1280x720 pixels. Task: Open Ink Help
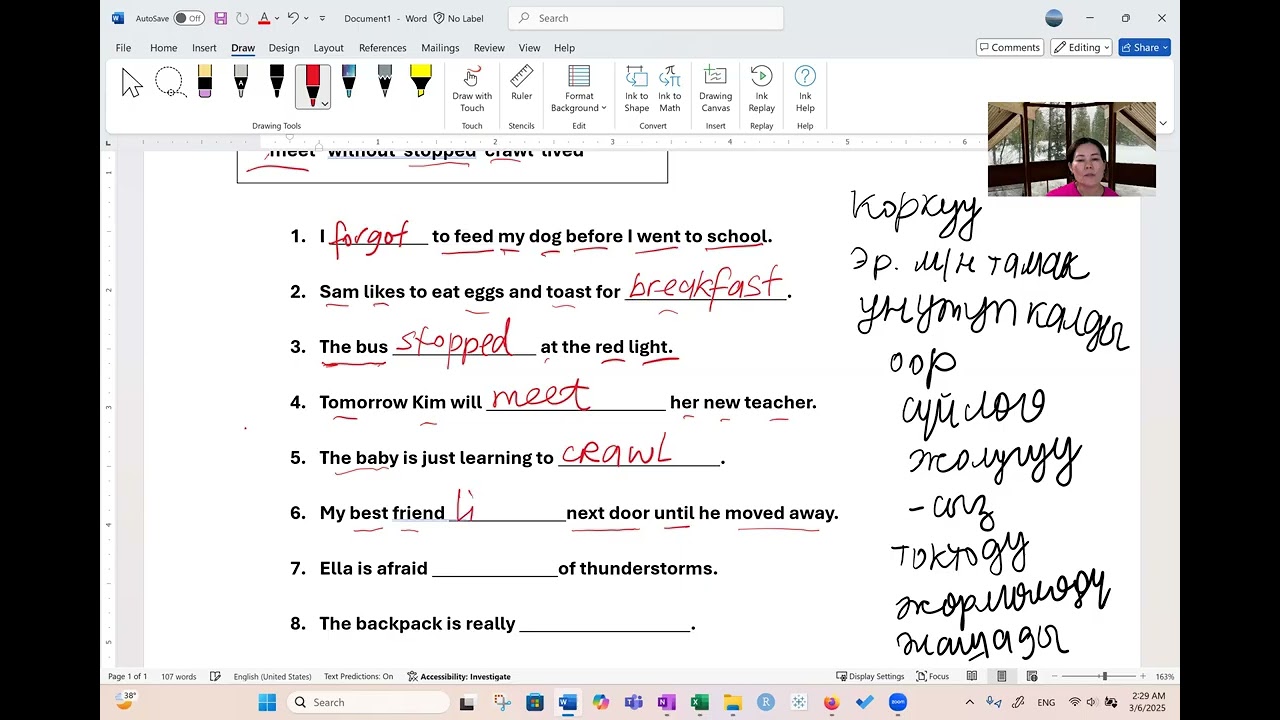(x=805, y=89)
